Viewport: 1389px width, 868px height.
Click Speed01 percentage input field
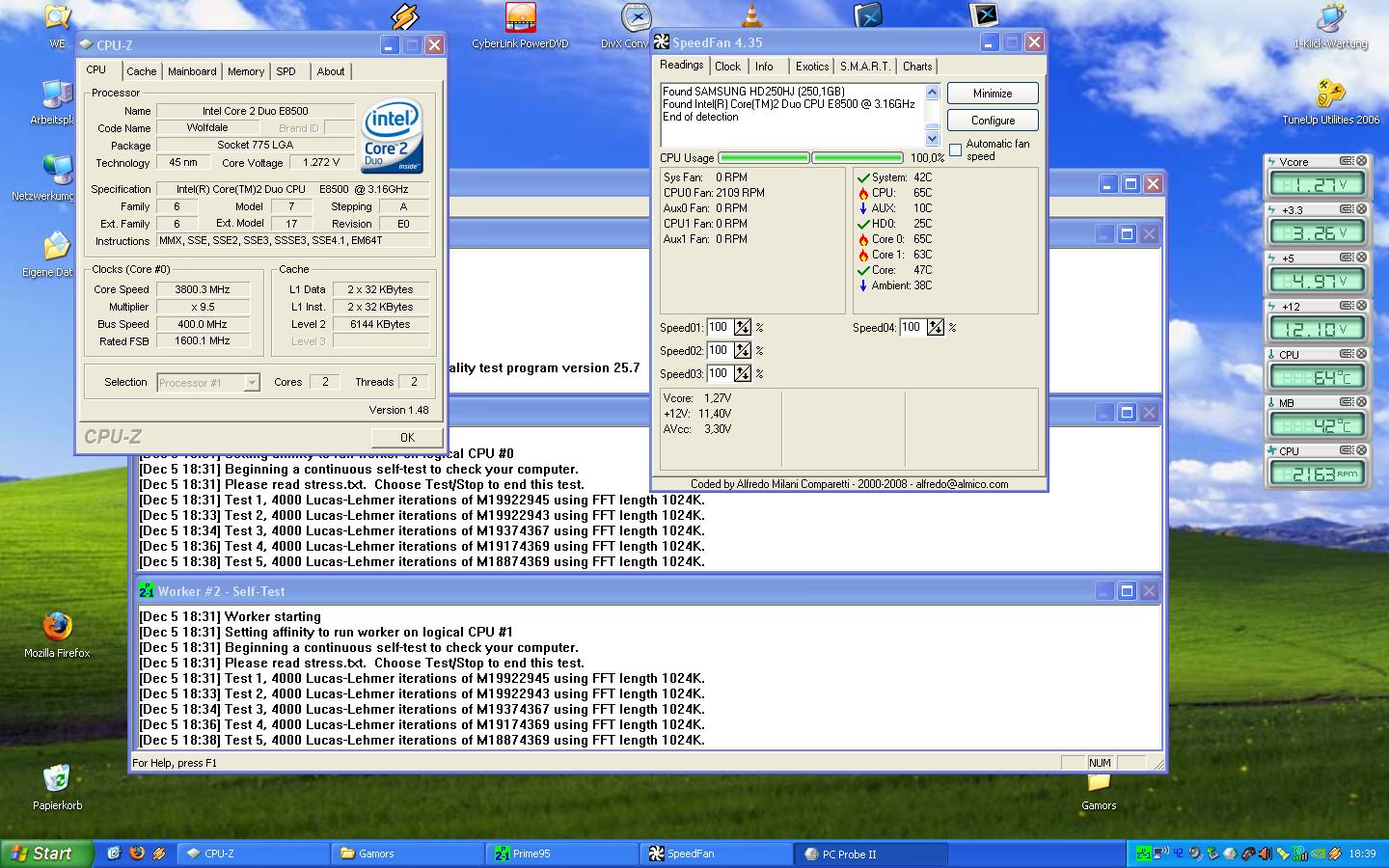point(720,328)
